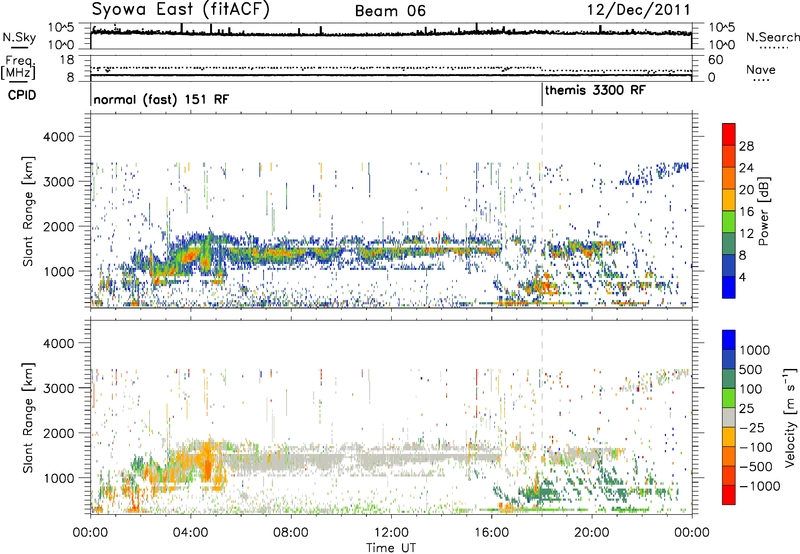The height and width of the screenshot is (554, 800).
Task: Click the '16' label on Power colorbar
Action: pos(746,212)
